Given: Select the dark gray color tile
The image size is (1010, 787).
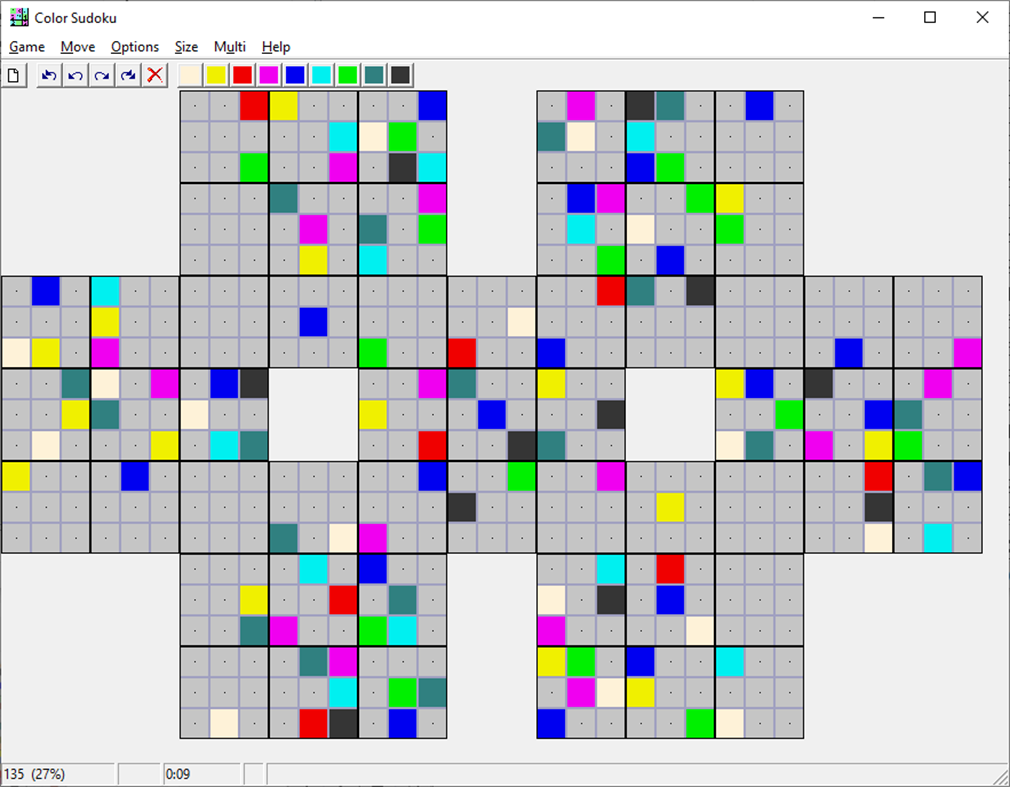Looking at the screenshot, I should (x=400, y=73).
